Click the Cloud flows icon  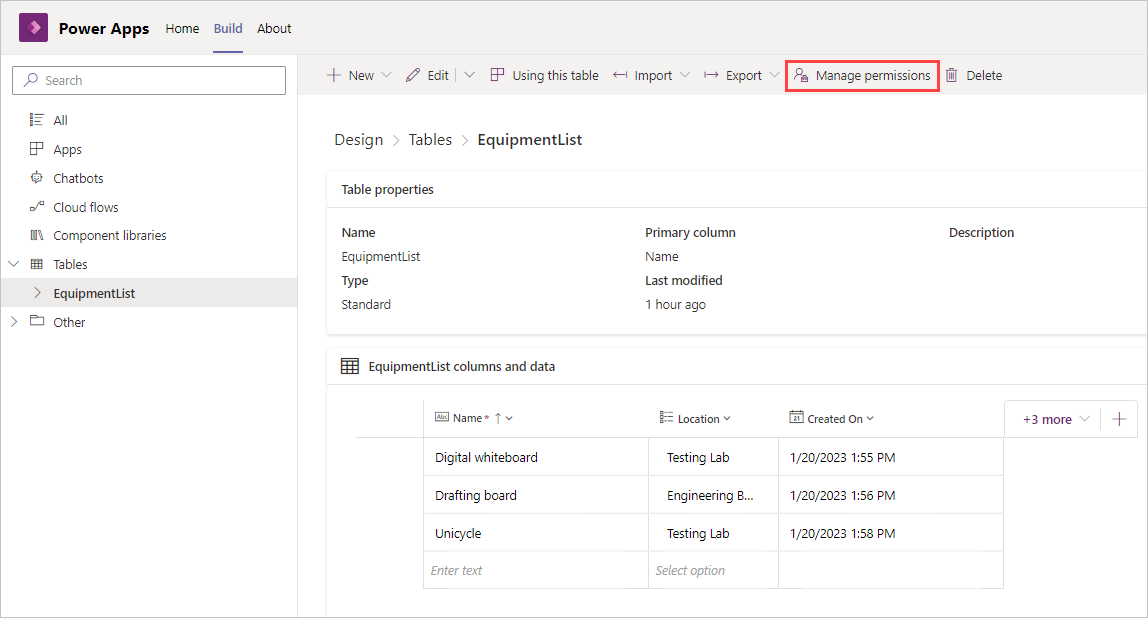pyautogui.click(x=37, y=206)
